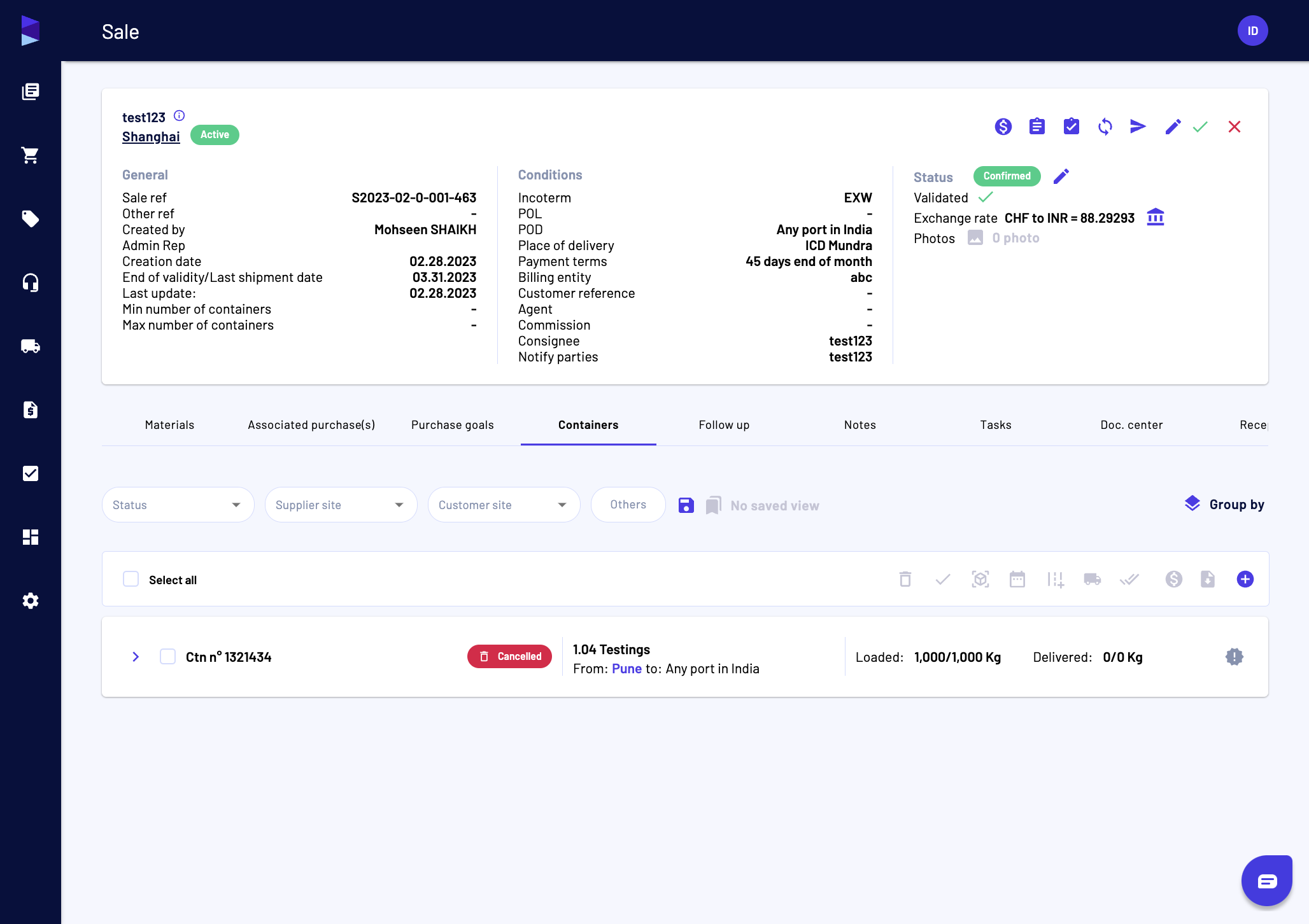The image size is (1309, 924).
Task: Click the clipboard list icon in sale header
Action: (x=1037, y=127)
